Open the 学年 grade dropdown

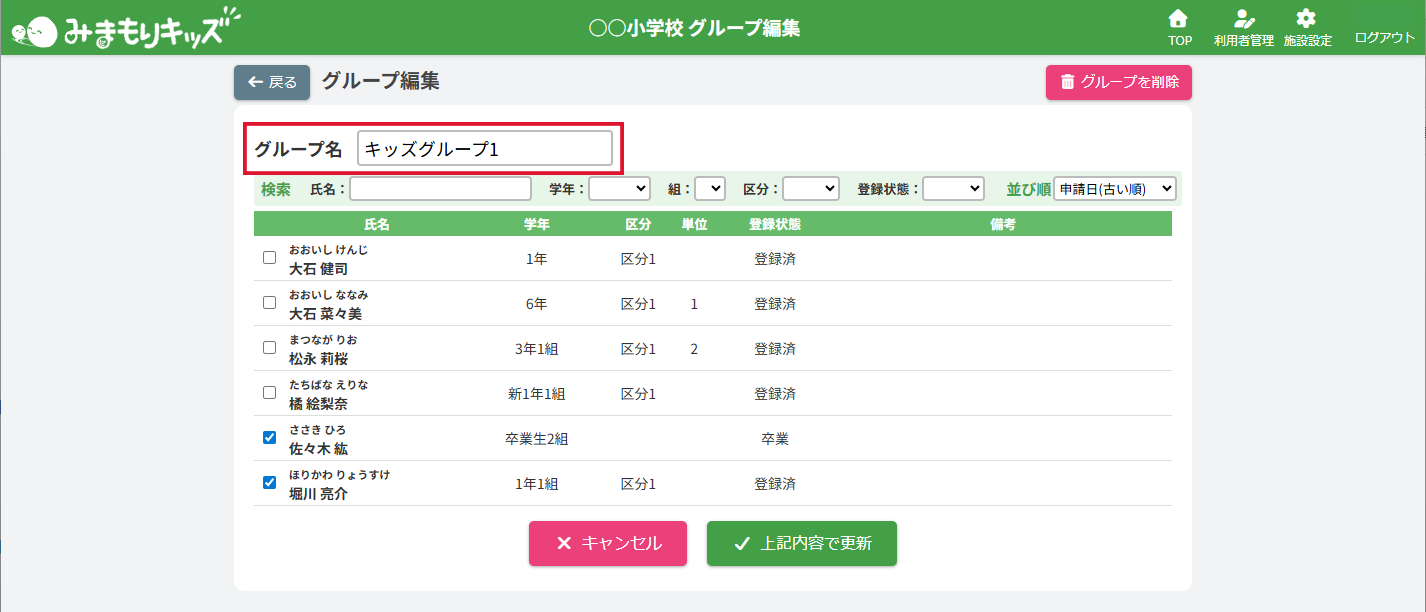pyautogui.click(x=620, y=188)
